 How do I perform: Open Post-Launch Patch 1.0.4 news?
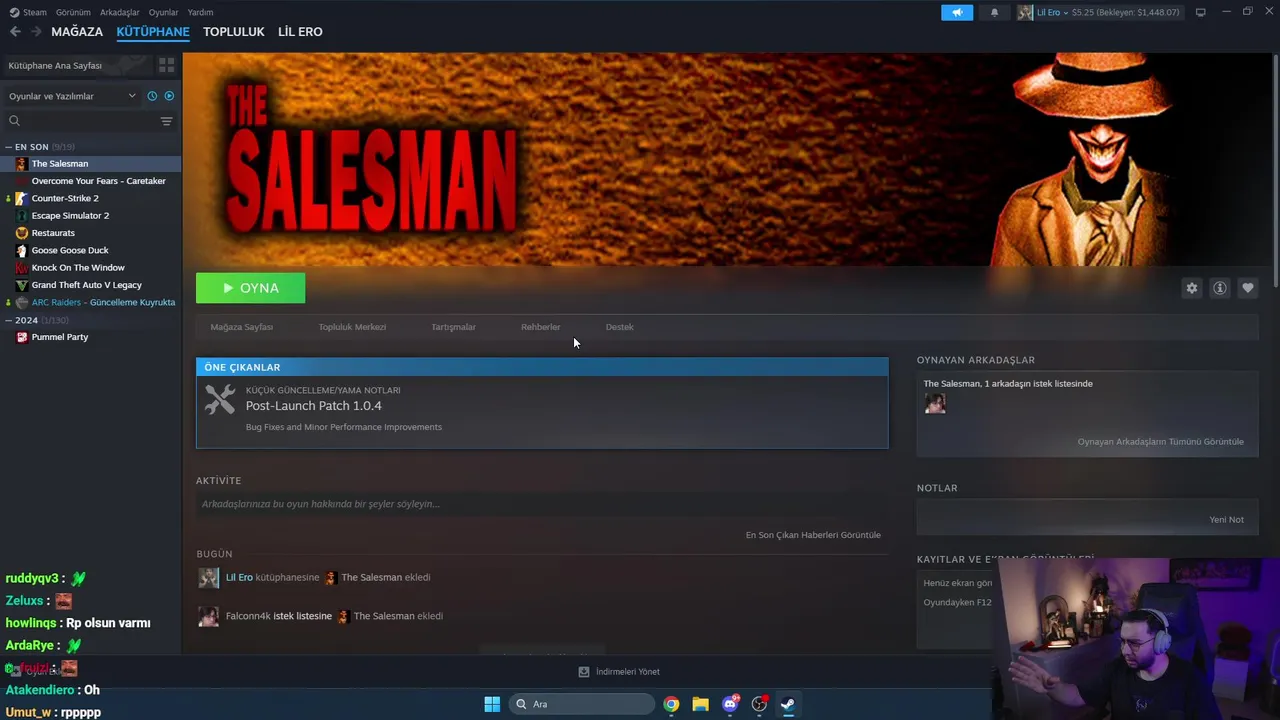[x=313, y=406]
